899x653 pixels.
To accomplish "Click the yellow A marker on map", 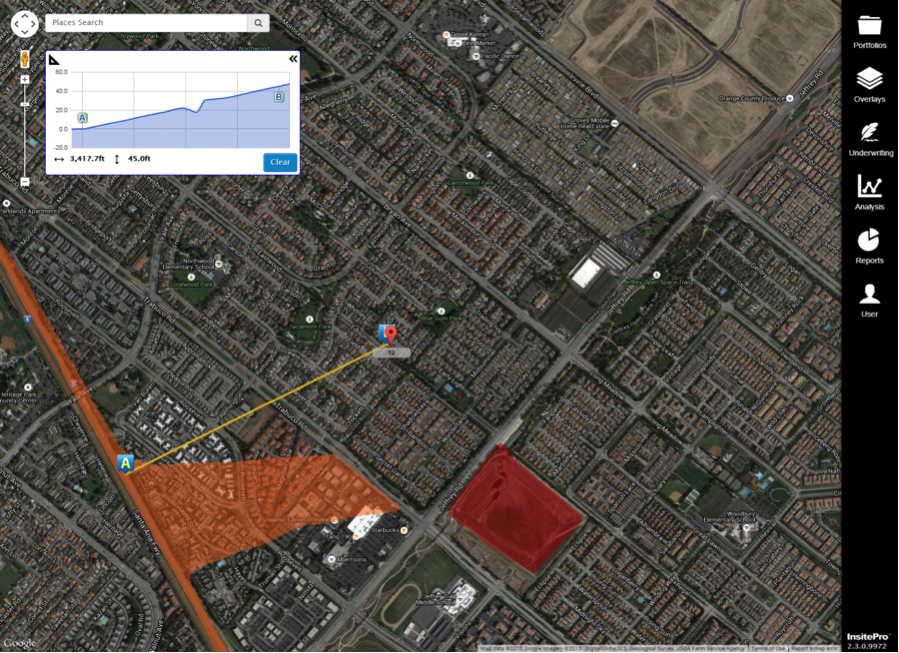I will tap(125, 462).
